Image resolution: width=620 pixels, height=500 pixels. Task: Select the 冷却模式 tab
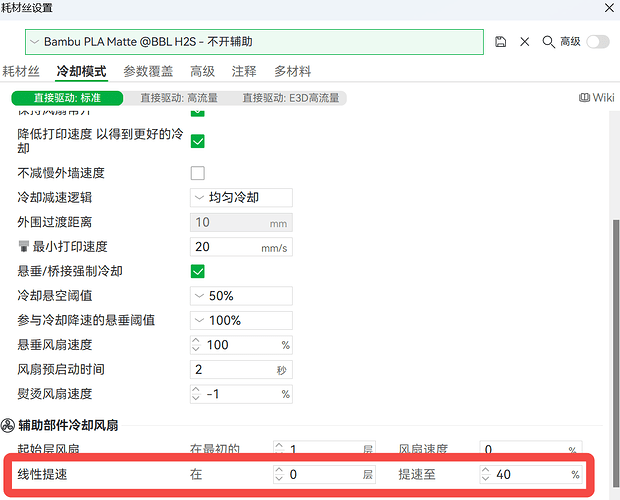tap(81, 72)
